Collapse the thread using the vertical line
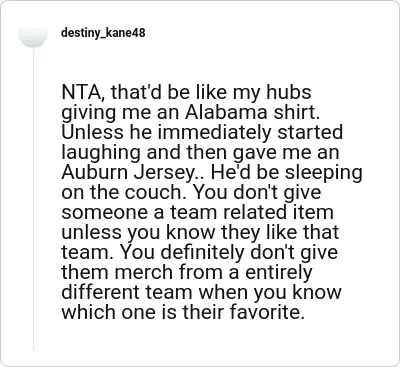 coord(33,199)
